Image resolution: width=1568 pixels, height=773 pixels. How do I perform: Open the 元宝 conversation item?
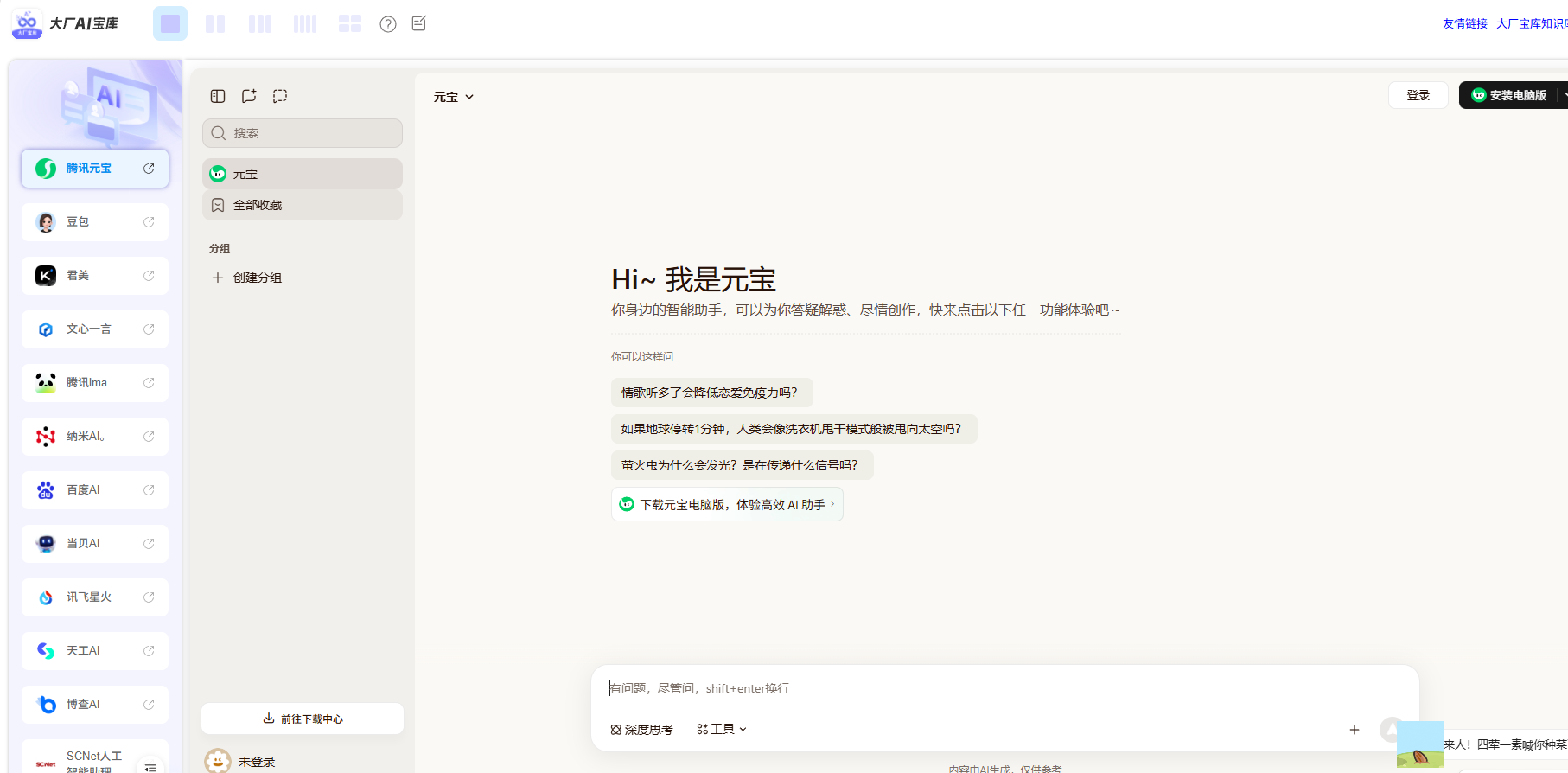coord(303,174)
